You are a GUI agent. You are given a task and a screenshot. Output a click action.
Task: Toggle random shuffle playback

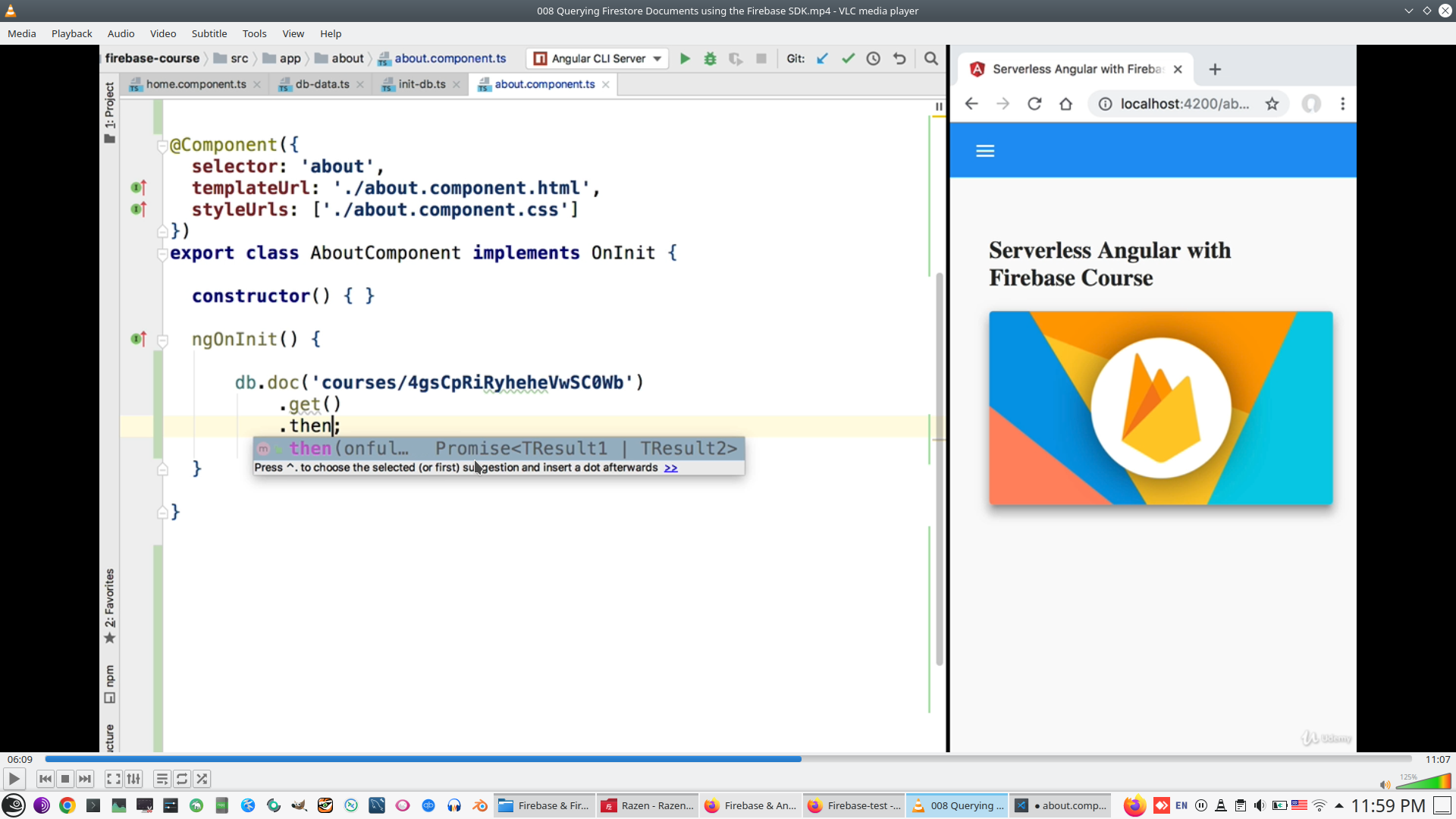click(202, 779)
